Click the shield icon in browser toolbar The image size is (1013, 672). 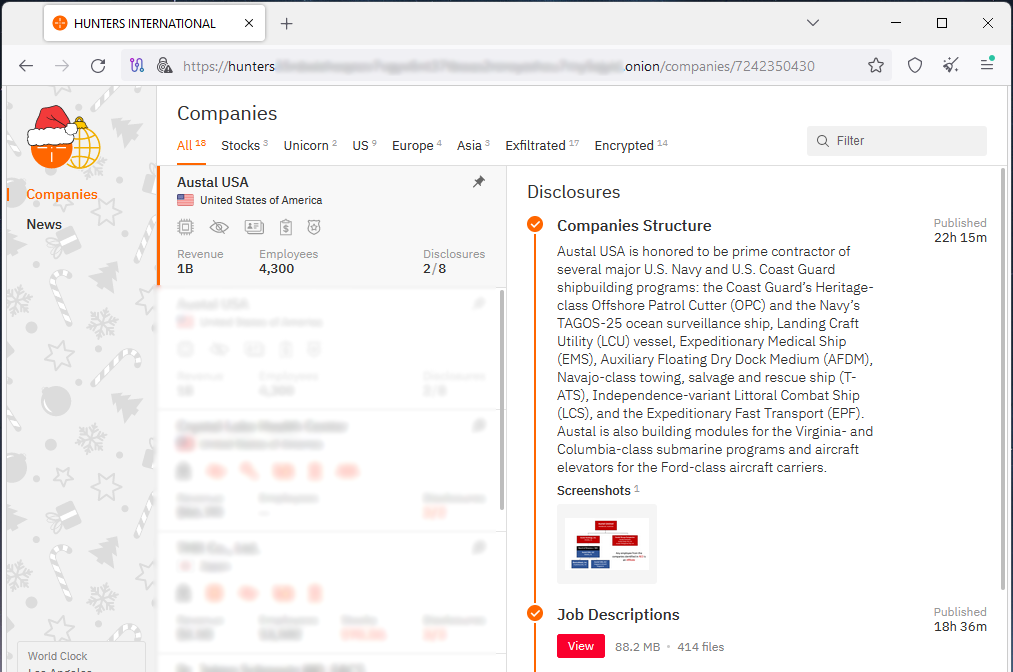[x=915, y=66]
